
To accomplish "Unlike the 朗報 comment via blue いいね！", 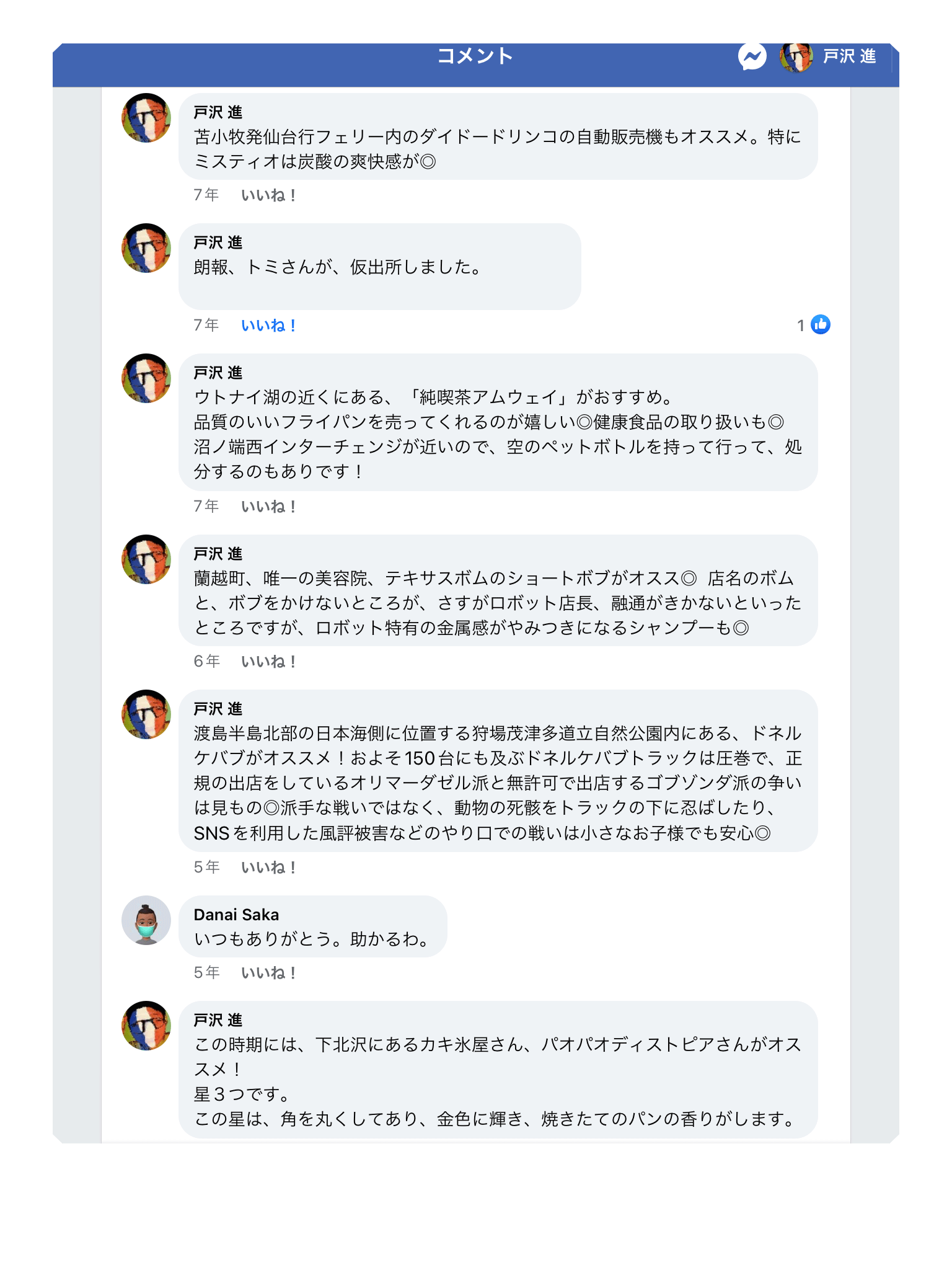I will pos(268,326).
